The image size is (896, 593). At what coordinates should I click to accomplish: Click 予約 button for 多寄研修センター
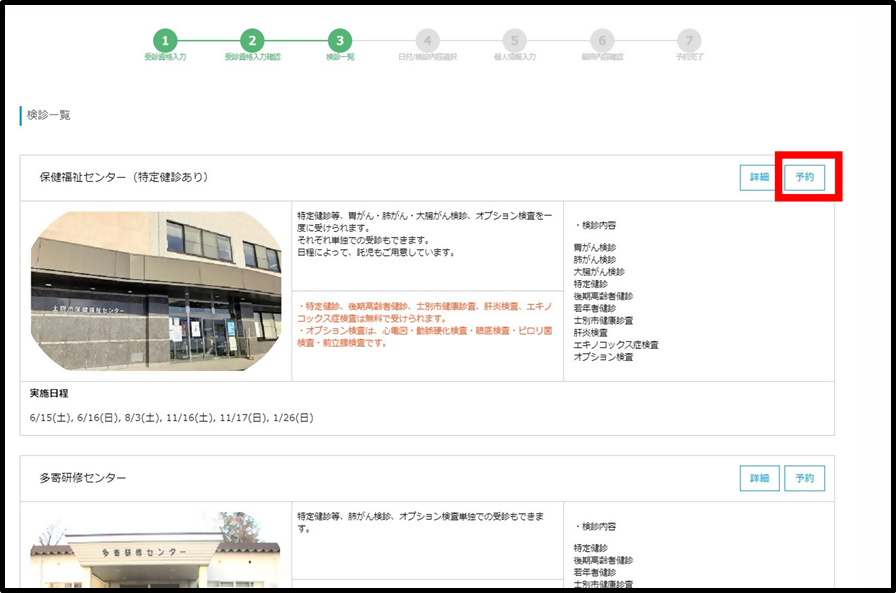tap(805, 478)
